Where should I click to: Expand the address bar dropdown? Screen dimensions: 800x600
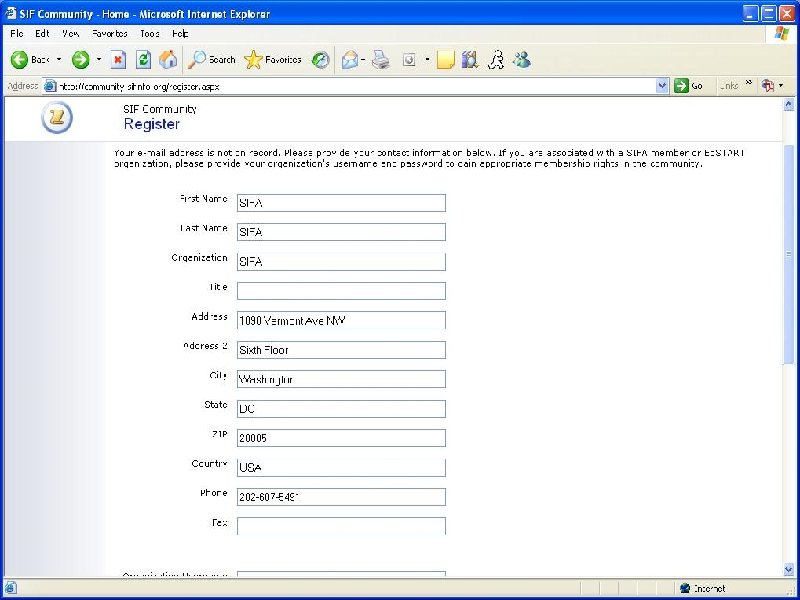[x=662, y=86]
